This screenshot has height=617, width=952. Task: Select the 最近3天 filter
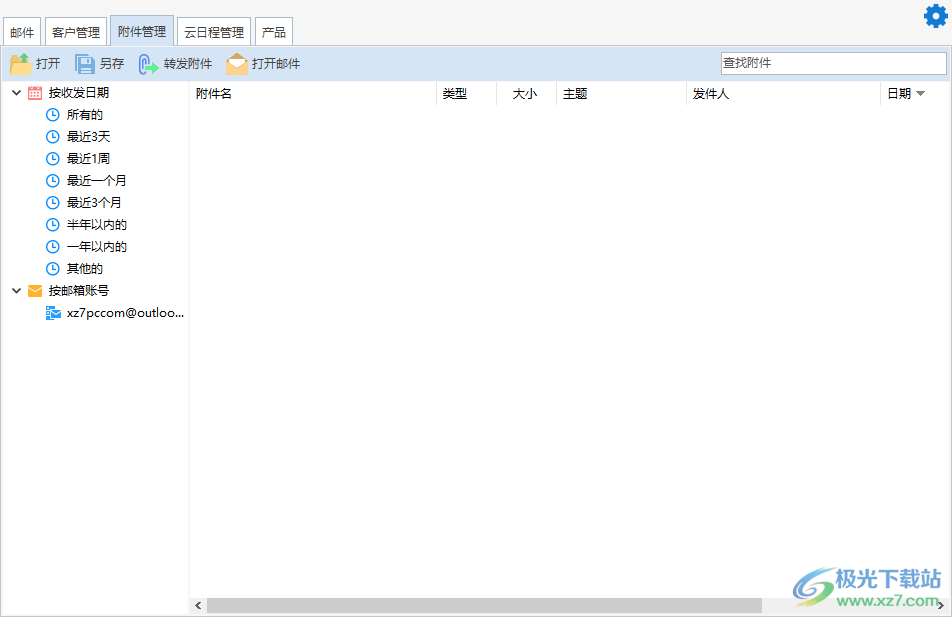tap(88, 136)
